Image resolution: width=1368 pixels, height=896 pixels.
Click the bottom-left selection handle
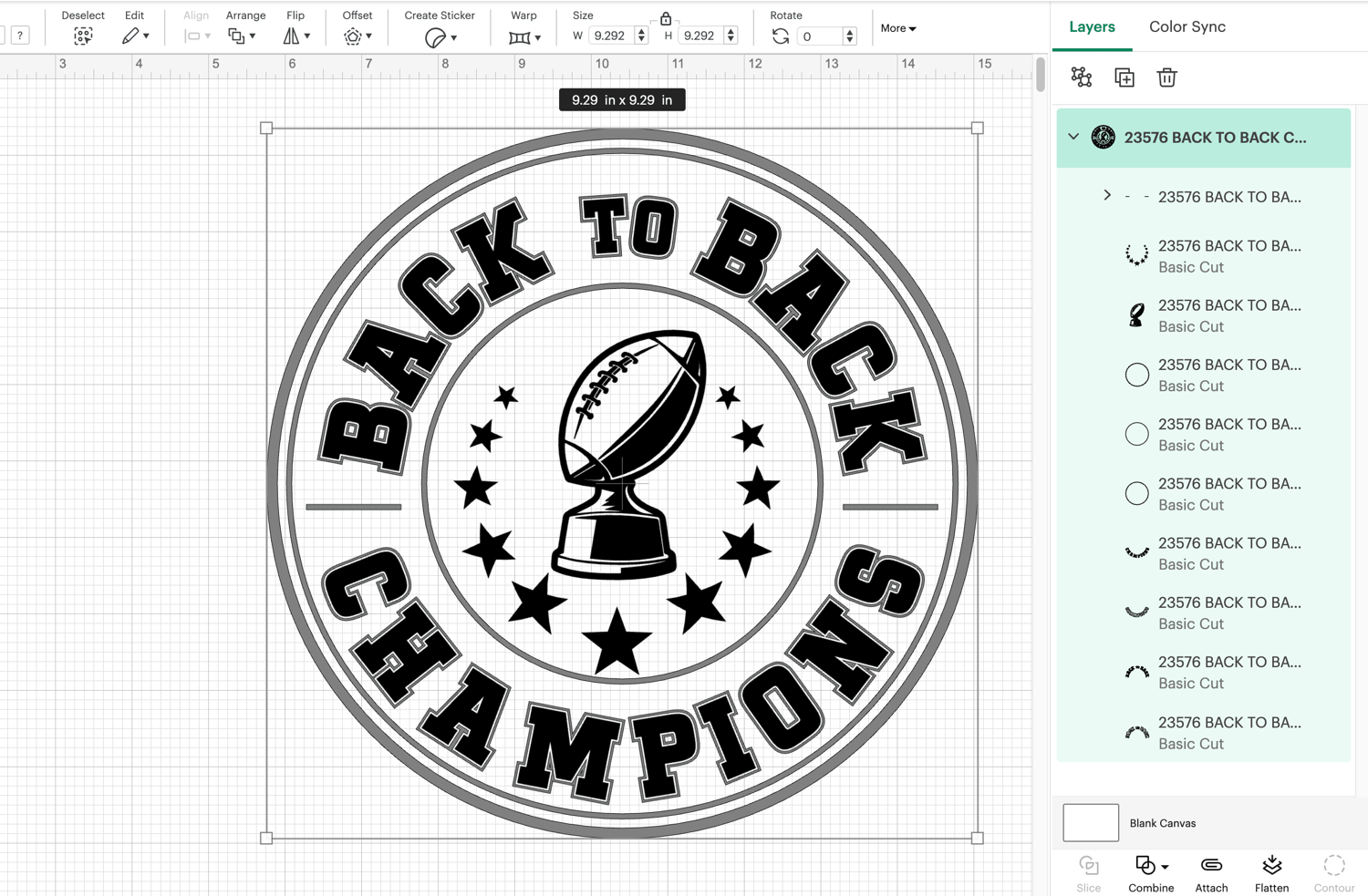[x=266, y=838]
